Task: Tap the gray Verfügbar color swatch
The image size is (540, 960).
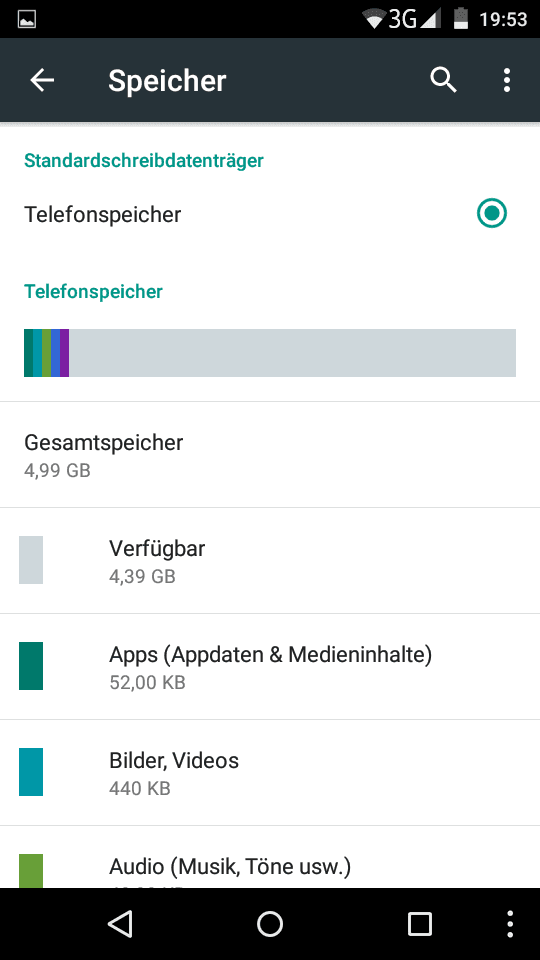Action: (31, 560)
